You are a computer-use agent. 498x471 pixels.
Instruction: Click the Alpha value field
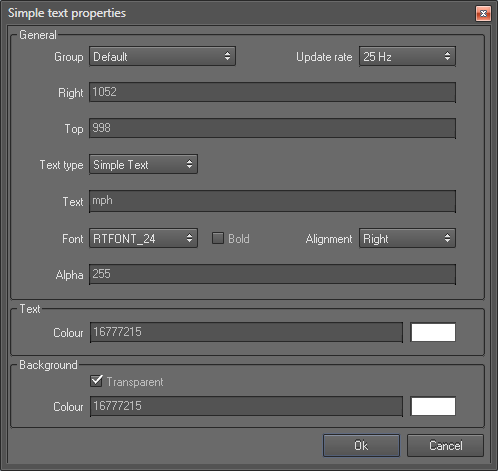tap(272, 274)
